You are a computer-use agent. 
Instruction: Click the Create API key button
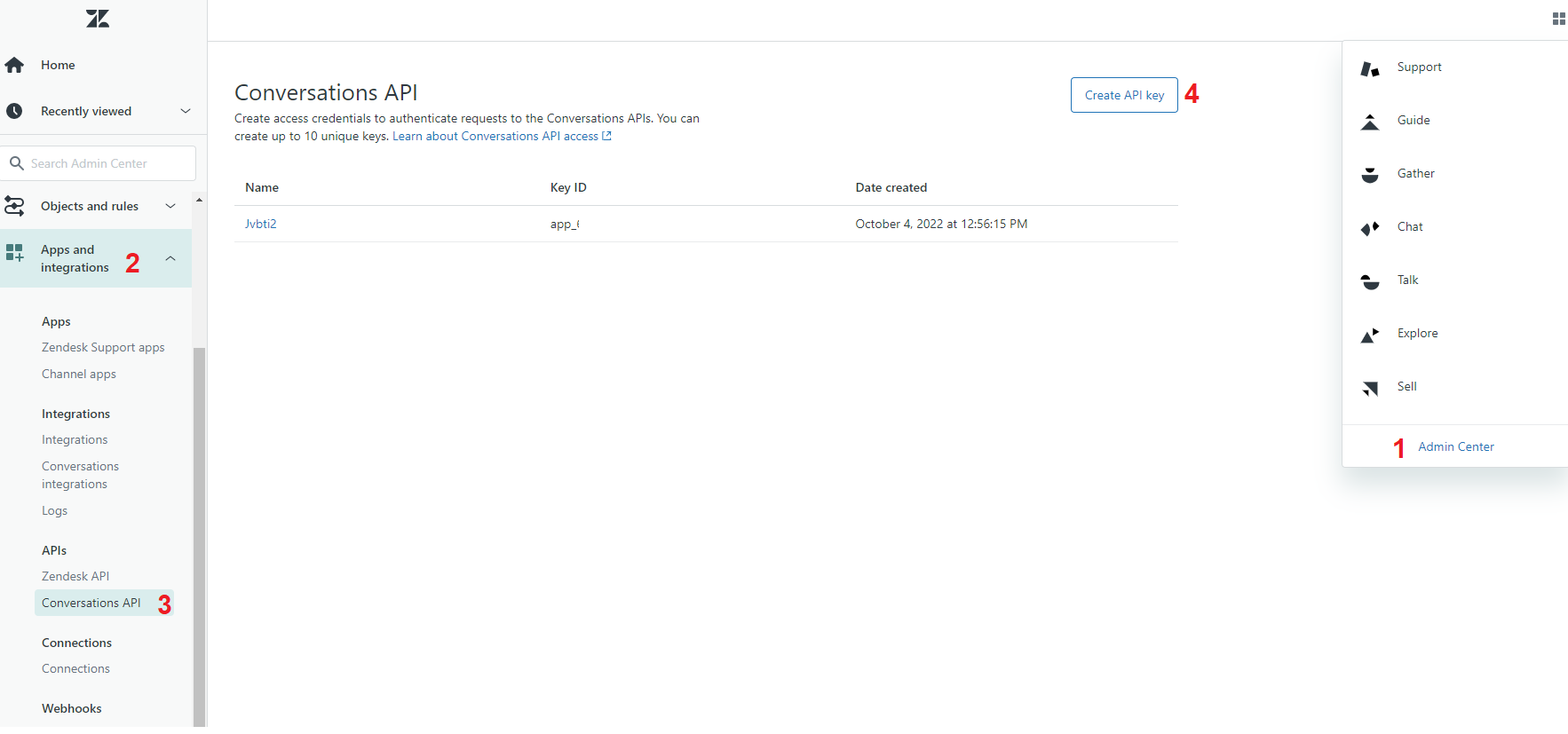point(1124,95)
